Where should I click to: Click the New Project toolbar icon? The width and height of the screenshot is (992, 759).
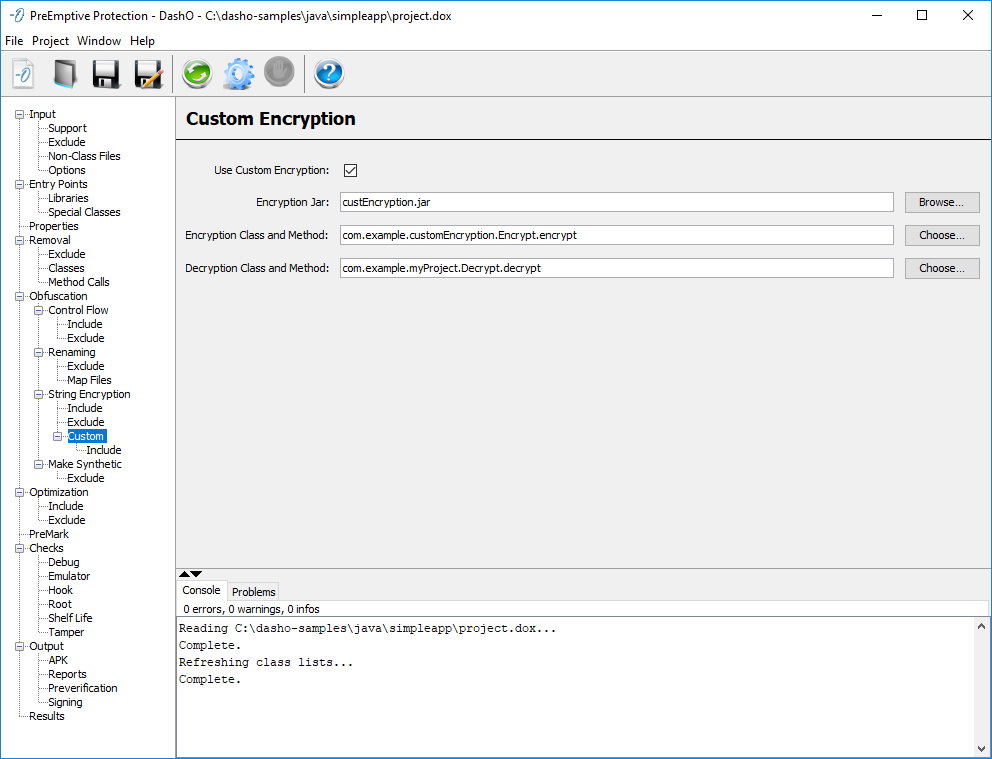[x=24, y=74]
